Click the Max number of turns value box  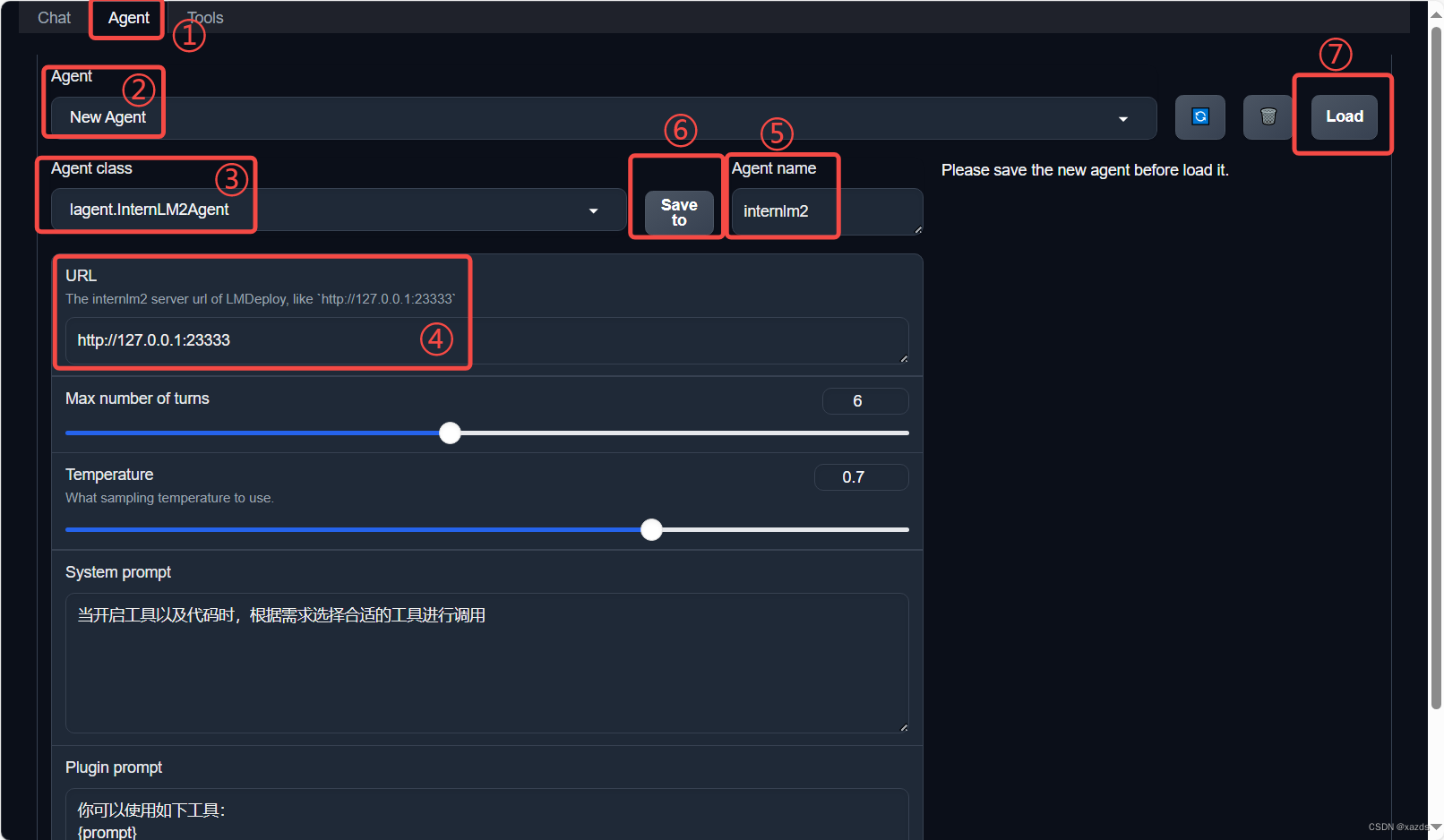[x=865, y=401]
